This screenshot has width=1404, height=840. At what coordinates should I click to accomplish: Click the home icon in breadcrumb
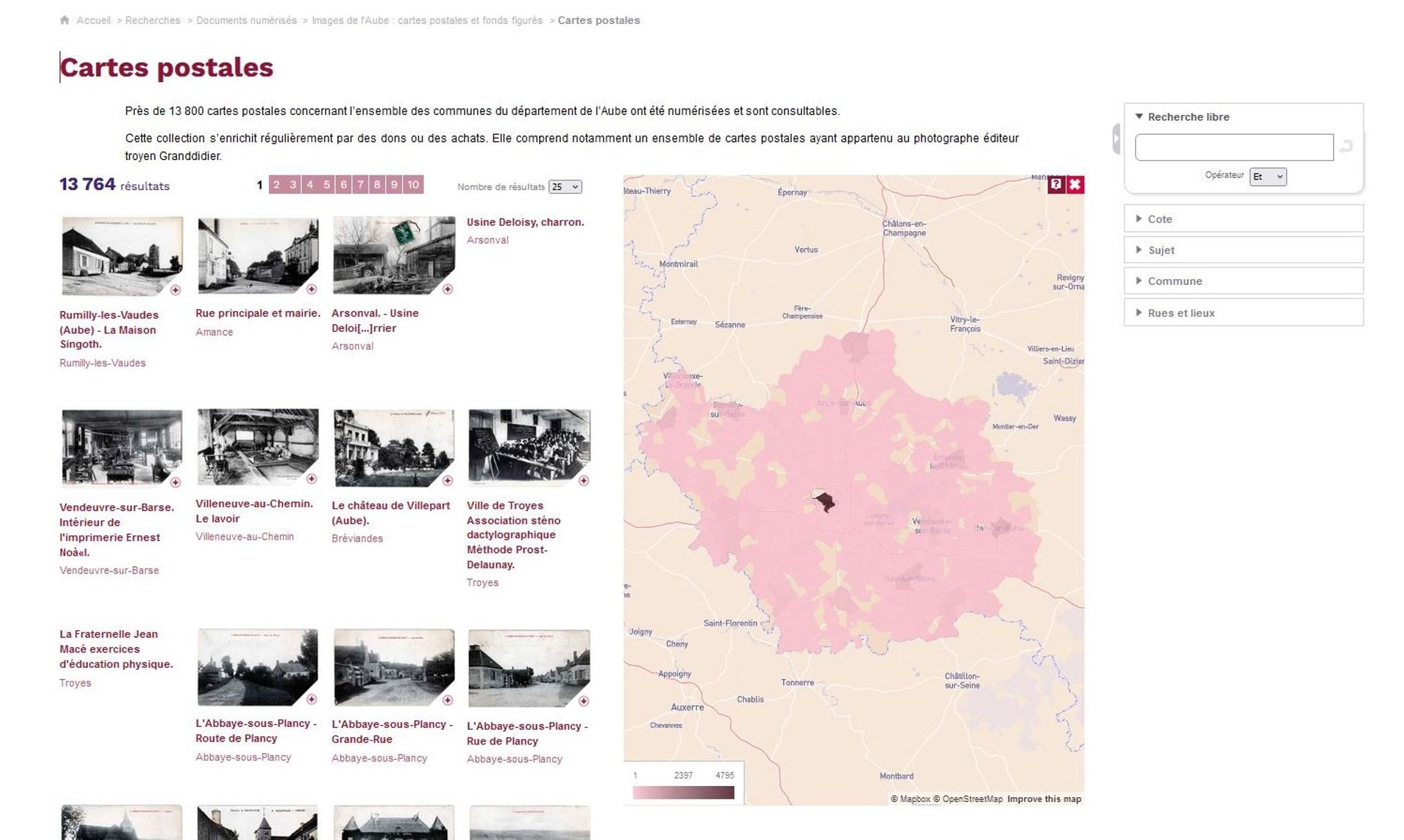click(x=65, y=20)
